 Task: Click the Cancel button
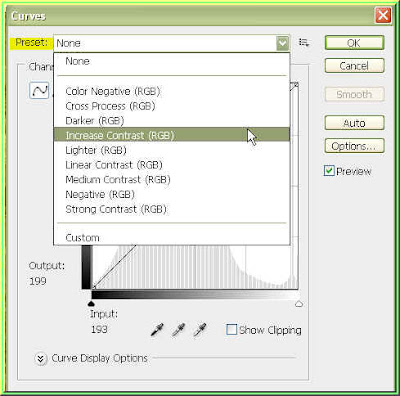coord(354,66)
